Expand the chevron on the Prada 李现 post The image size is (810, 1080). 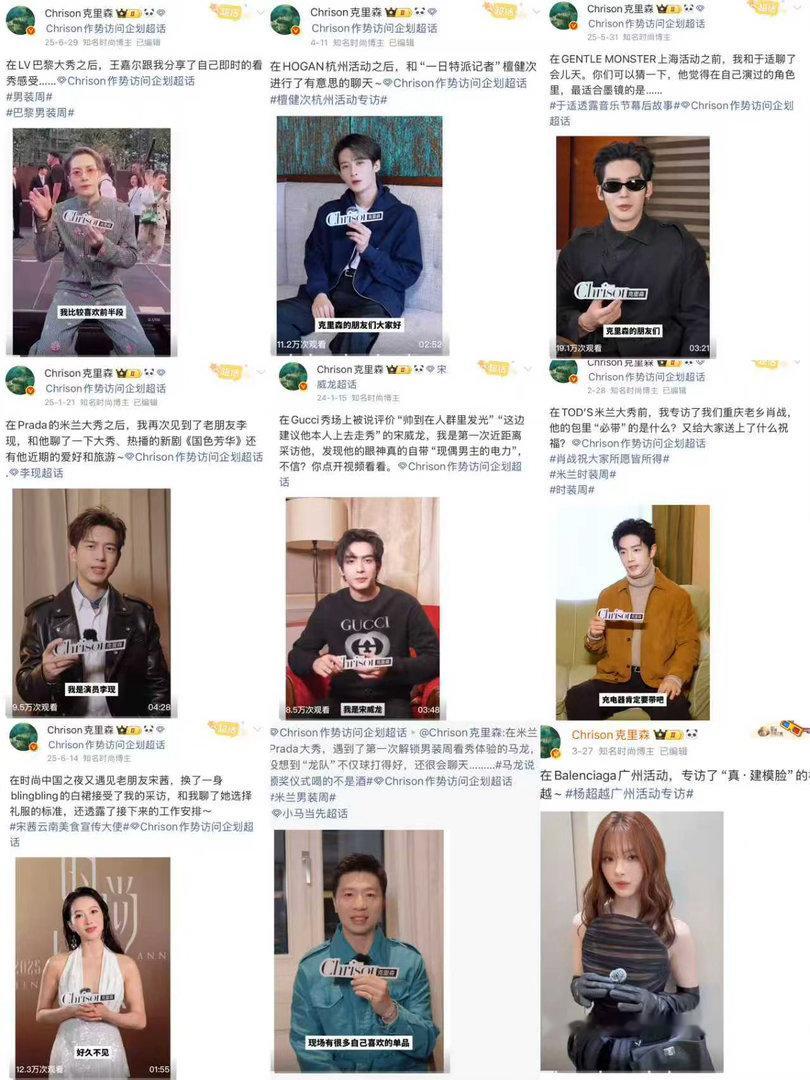pyautogui.click(x=260, y=372)
